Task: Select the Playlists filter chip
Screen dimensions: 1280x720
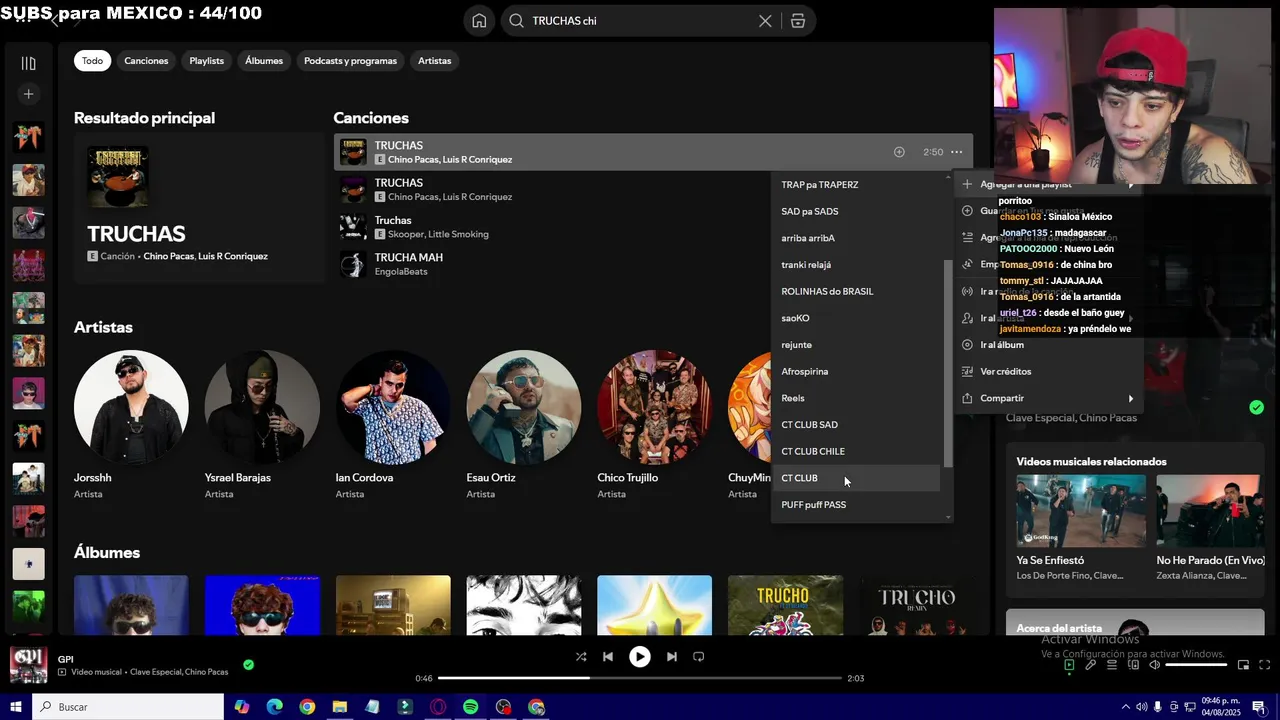Action: 207,61
